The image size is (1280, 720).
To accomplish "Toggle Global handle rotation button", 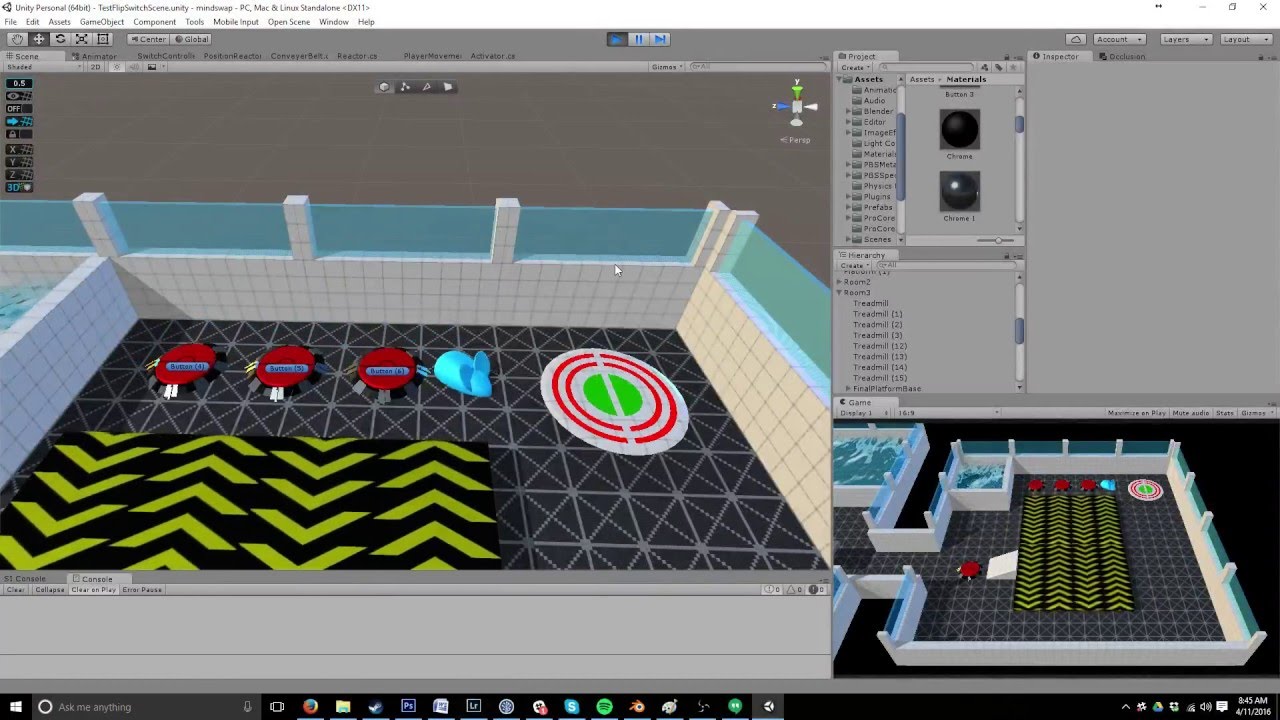I will pos(190,39).
